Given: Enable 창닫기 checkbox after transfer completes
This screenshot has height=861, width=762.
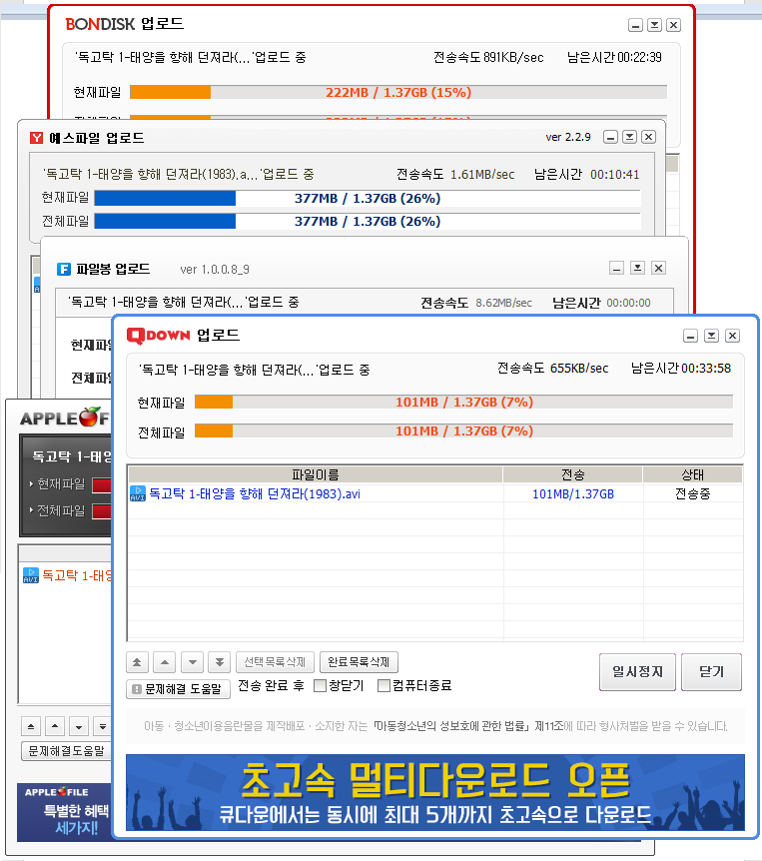Looking at the screenshot, I should 320,686.
